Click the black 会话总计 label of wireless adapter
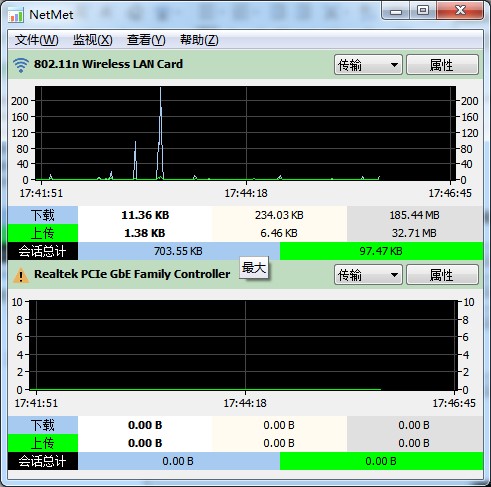Image resolution: width=491 pixels, height=487 pixels. coord(43,251)
